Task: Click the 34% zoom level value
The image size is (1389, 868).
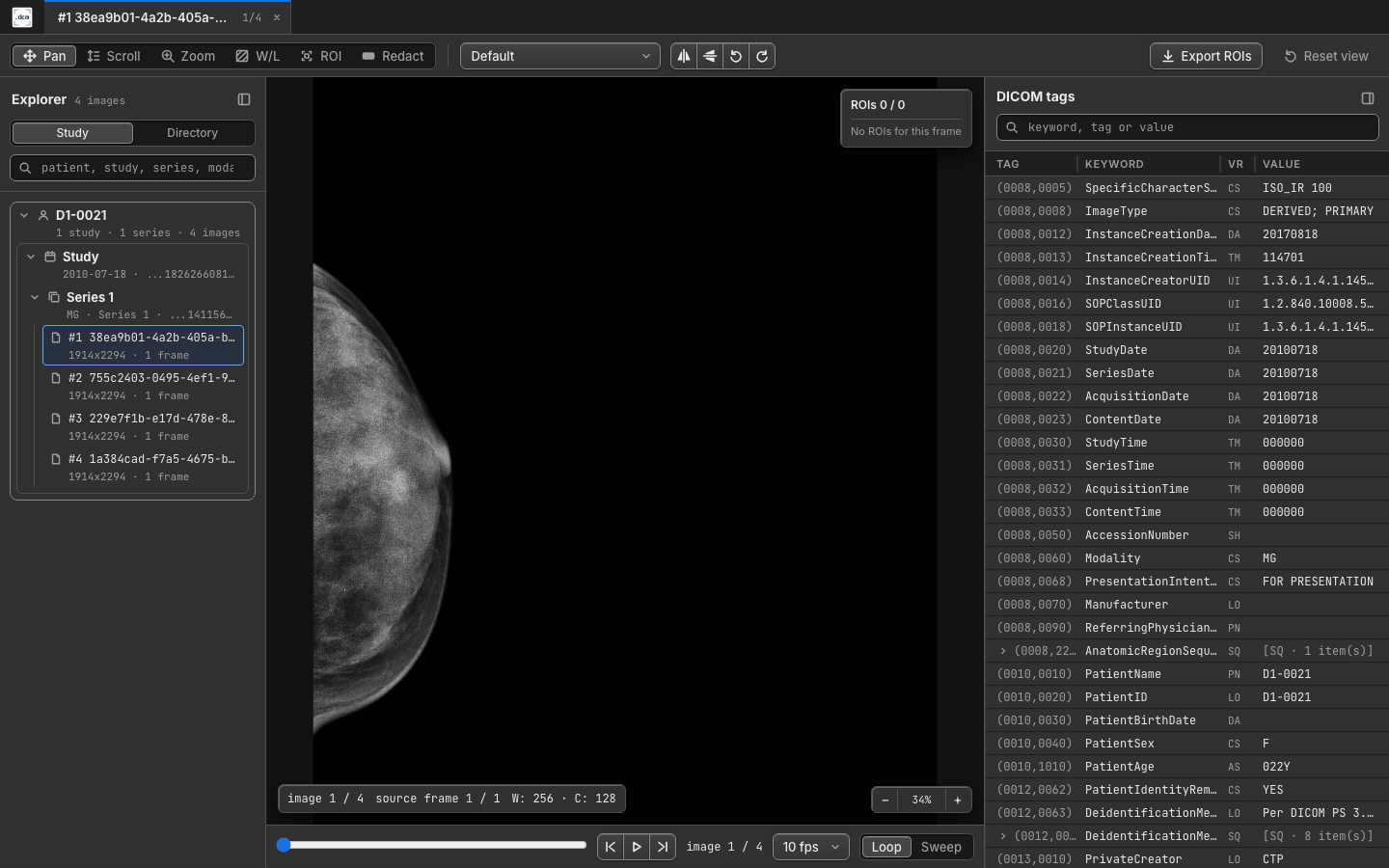Action: [921, 800]
